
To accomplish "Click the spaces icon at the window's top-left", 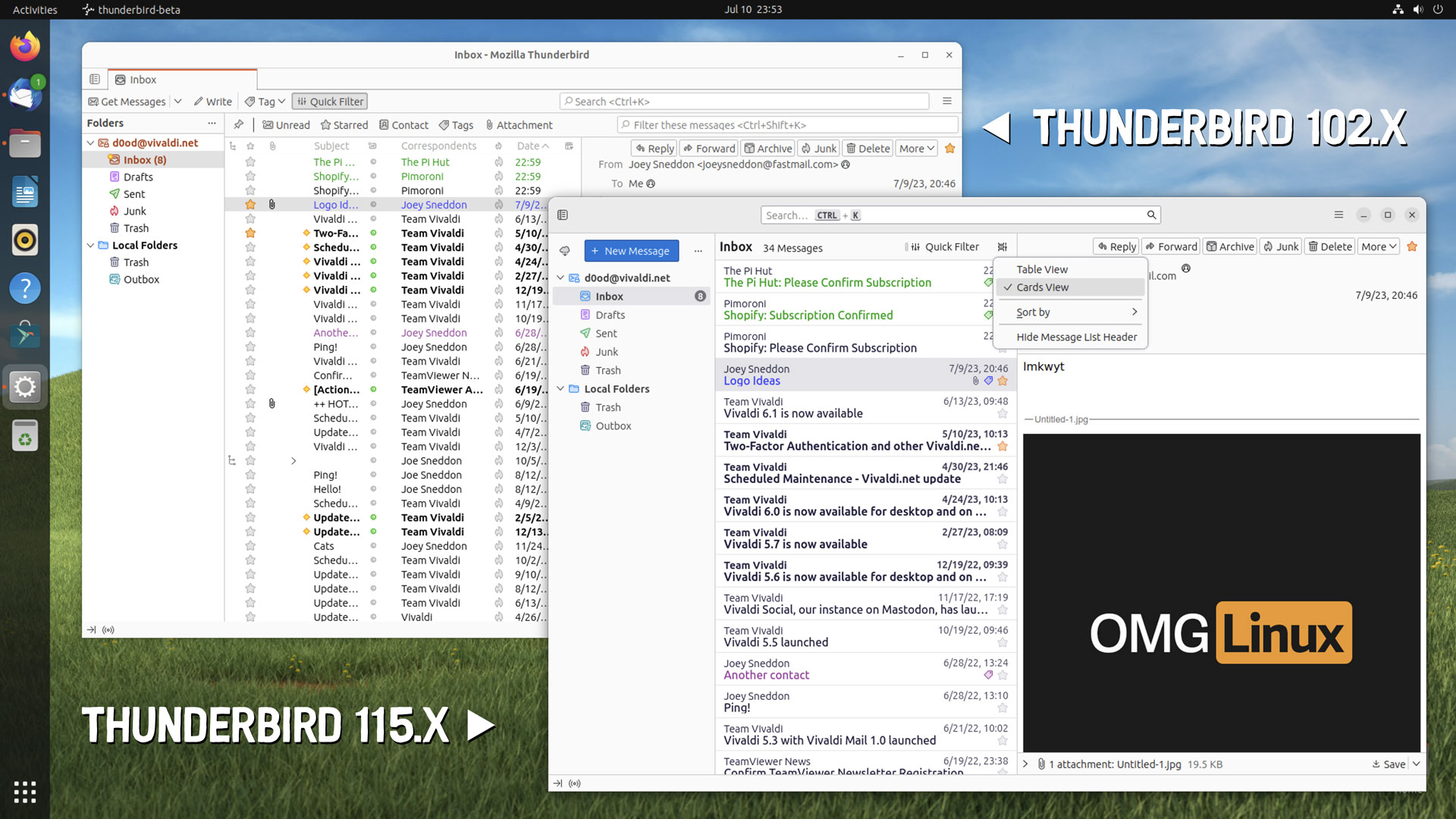I will (562, 215).
